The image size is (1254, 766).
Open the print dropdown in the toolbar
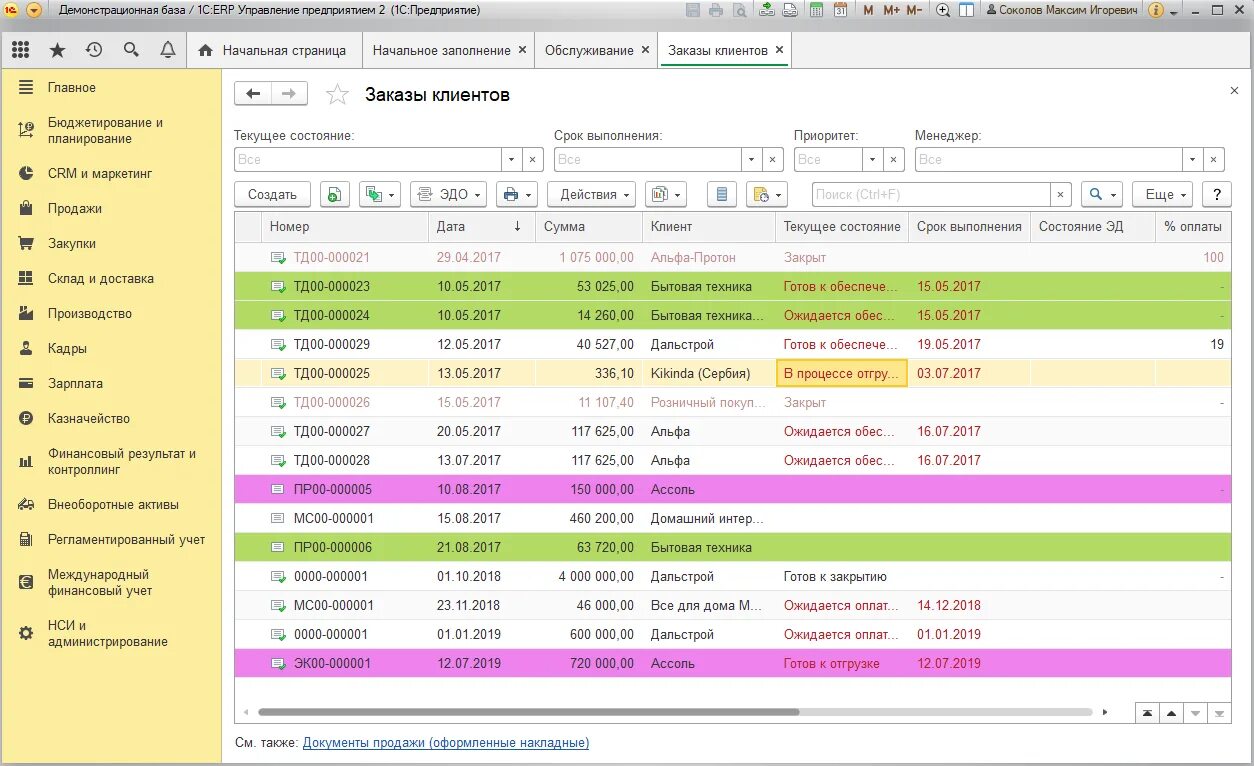[x=516, y=194]
